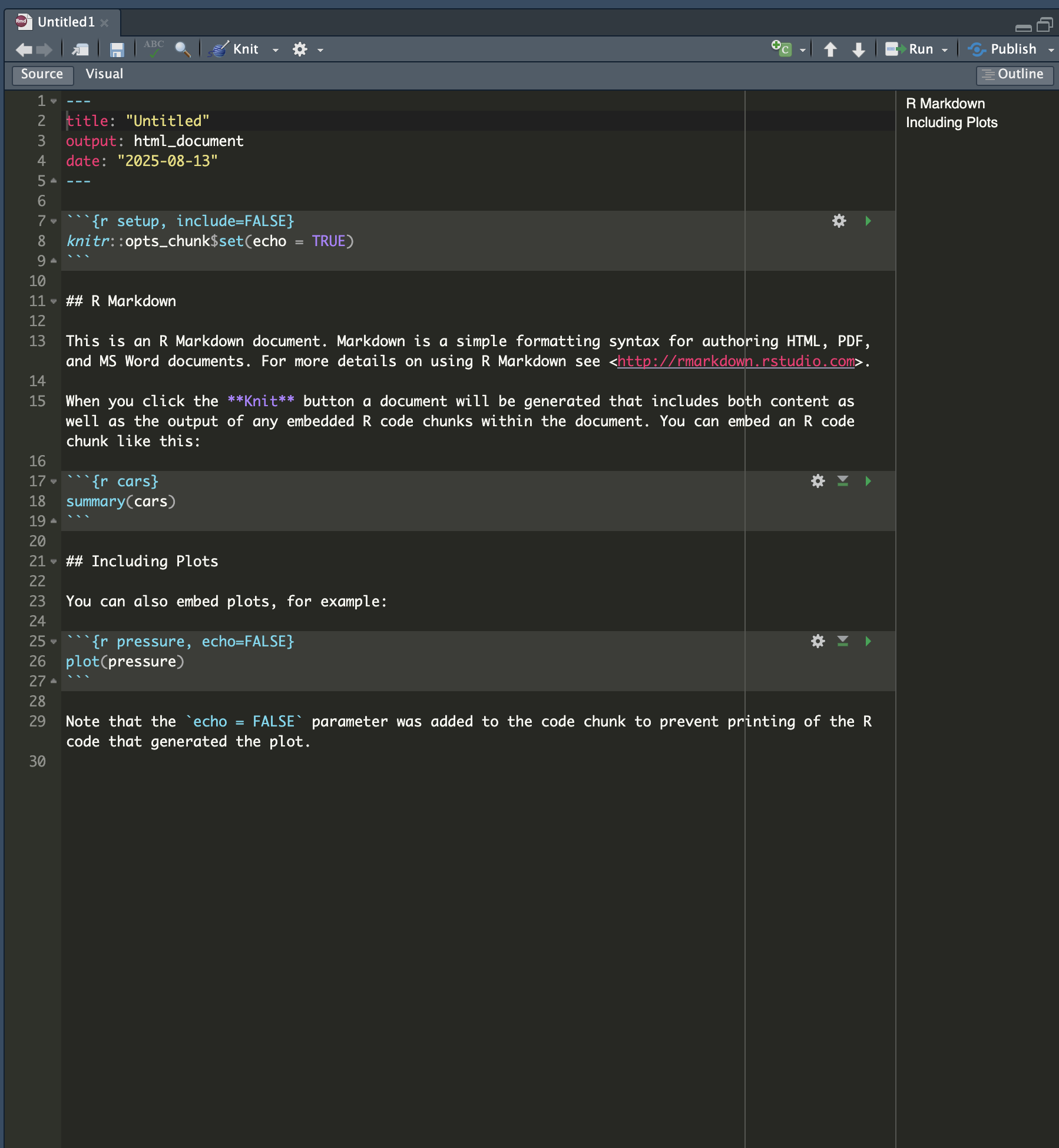Switch to Source editor mode
The width and height of the screenshot is (1059, 1148).
coord(42,74)
